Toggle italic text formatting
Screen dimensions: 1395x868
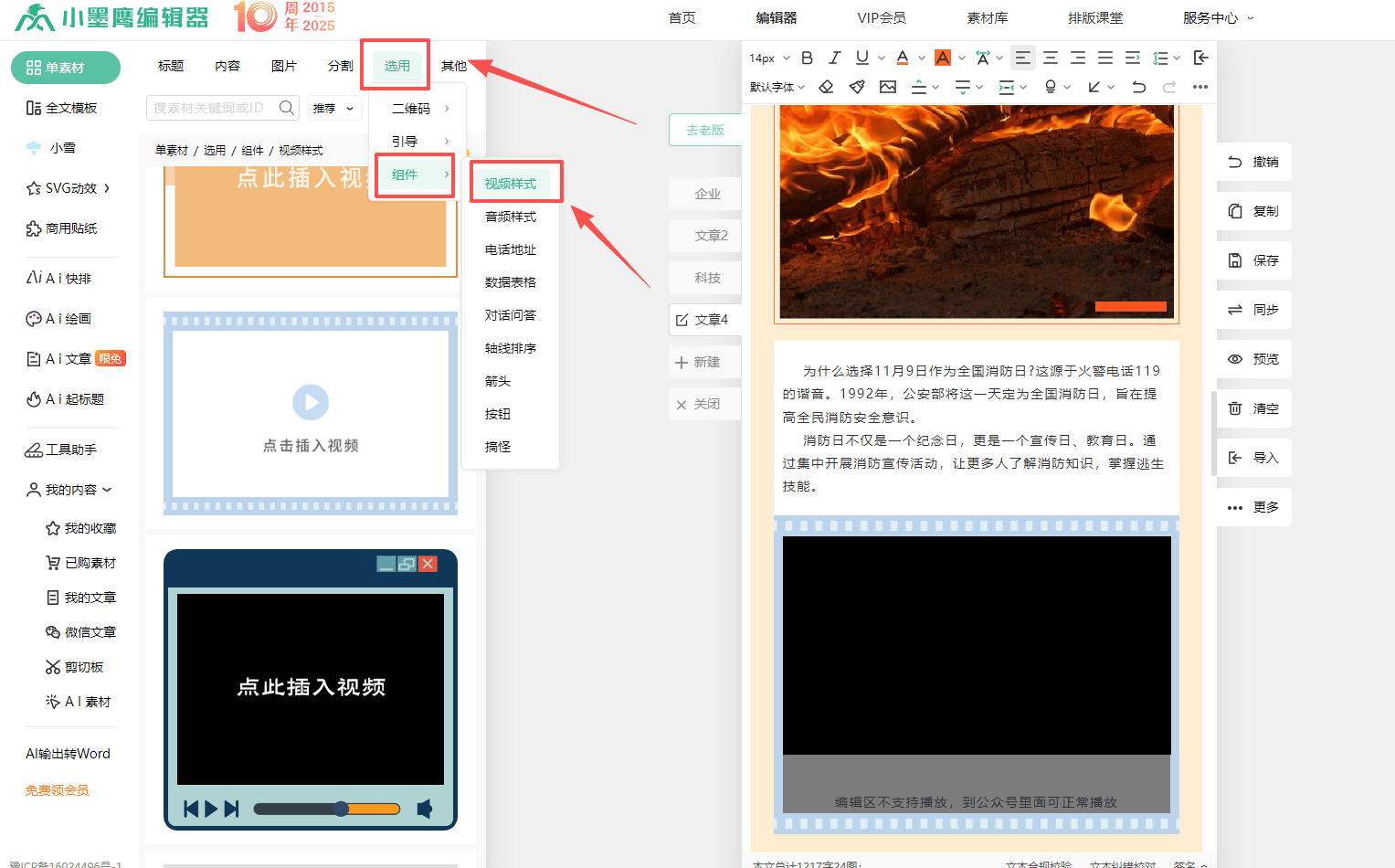click(834, 58)
